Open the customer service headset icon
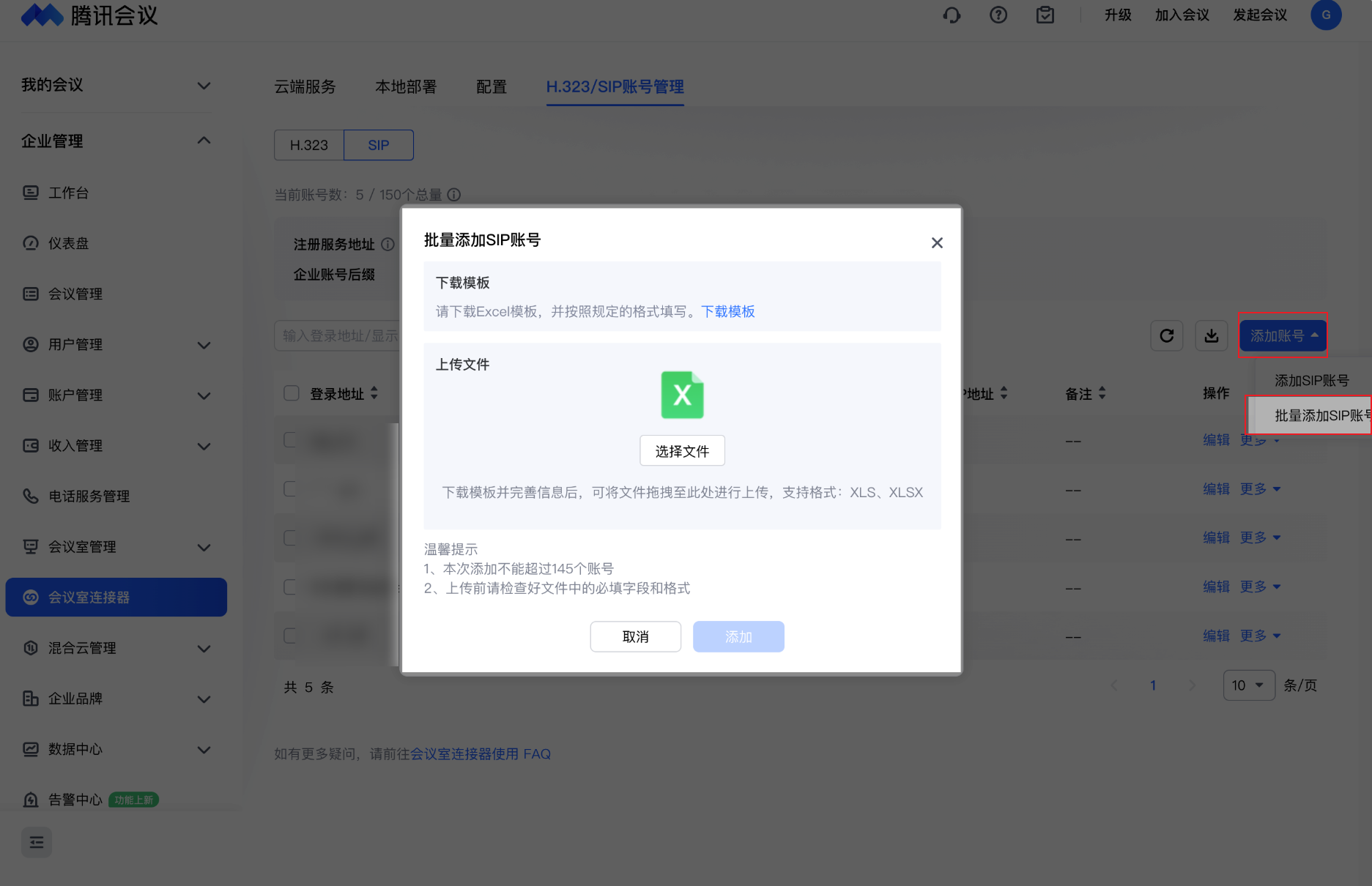 (952, 15)
